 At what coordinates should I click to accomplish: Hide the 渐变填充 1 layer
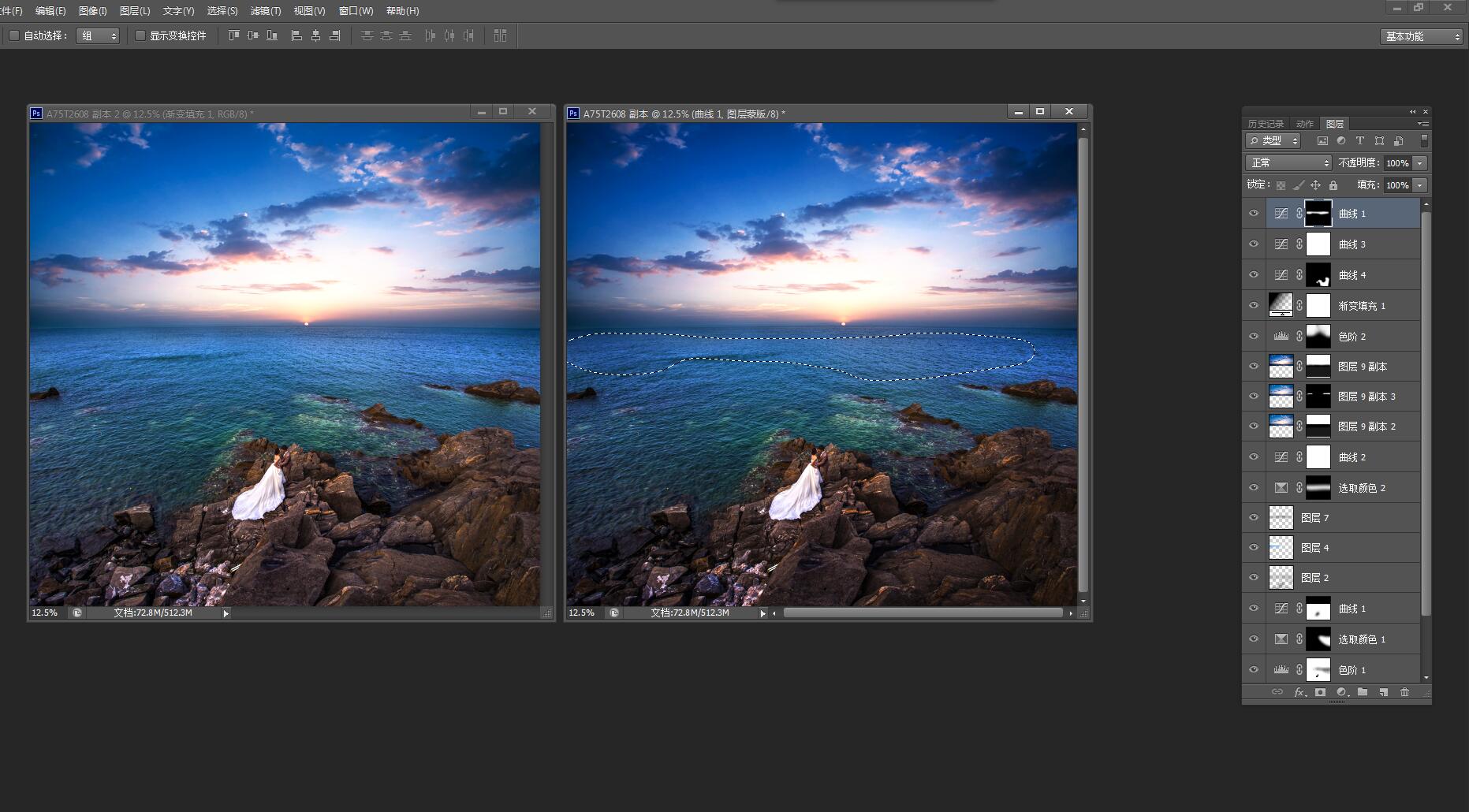(1254, 305)
